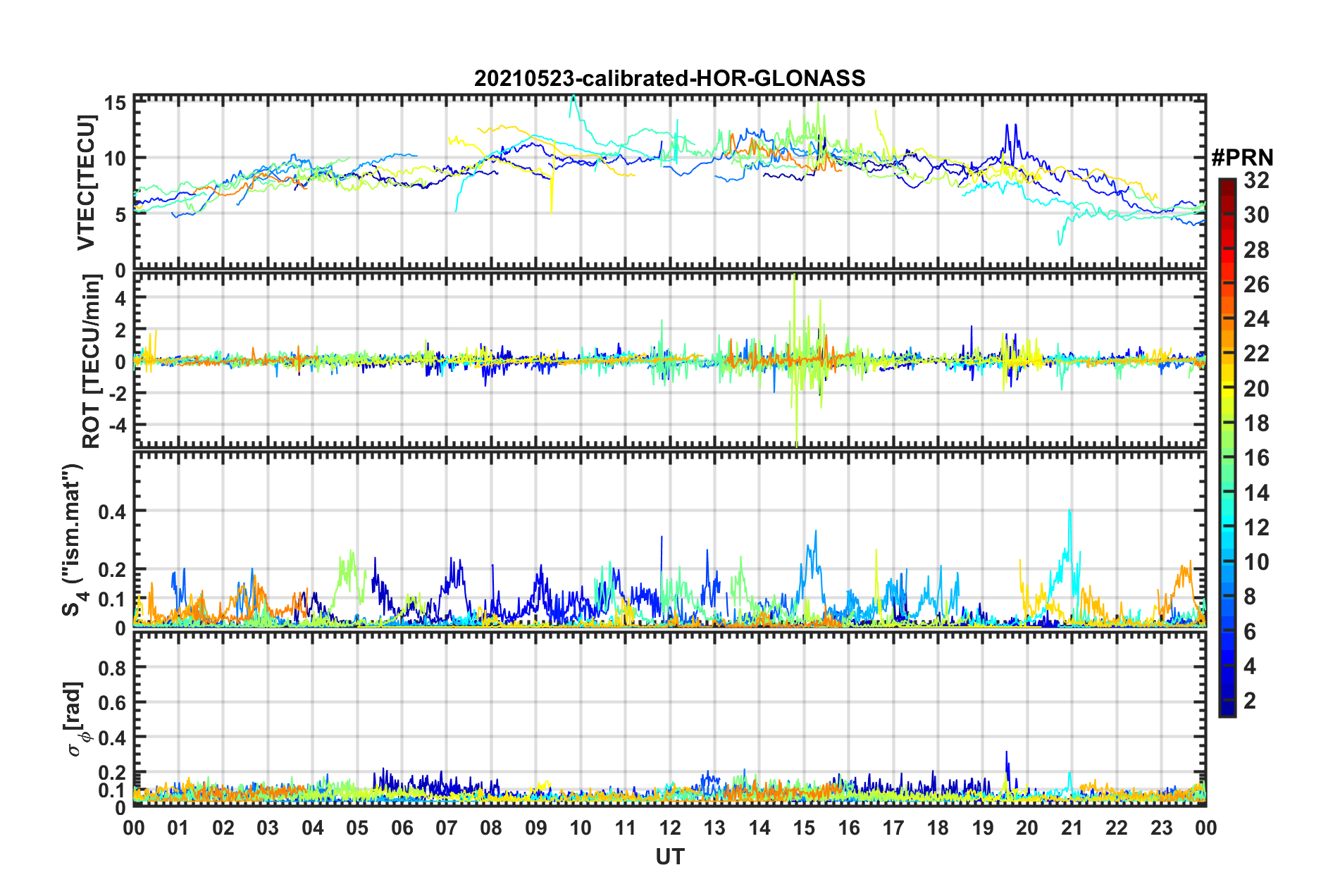The image size is (1340, 896).
Task: Click the 23 hour tick on UT axis
Action: [x=1161, y=828]
